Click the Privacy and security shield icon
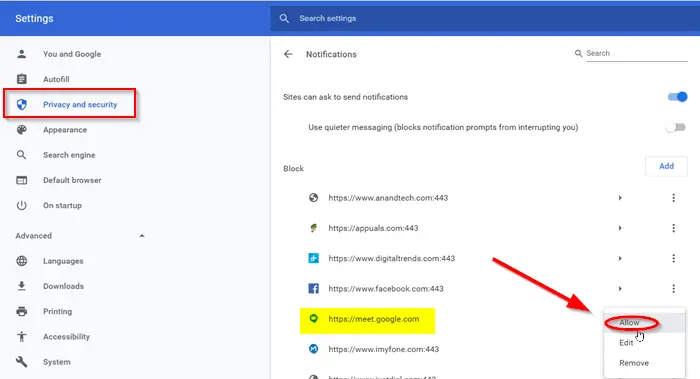Screen dimensions: 700x379 [21, 104]
